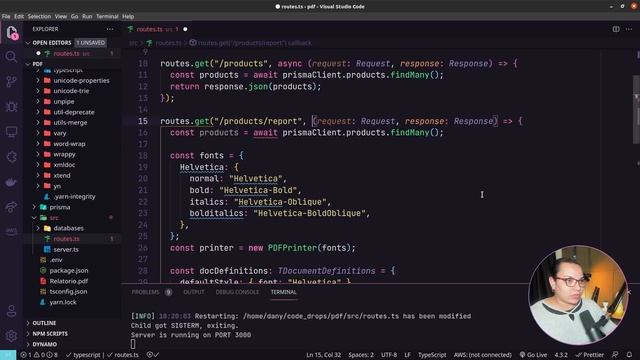The image size is (640, 360).
Task: Open the File menu
Action: click(6, 16)
